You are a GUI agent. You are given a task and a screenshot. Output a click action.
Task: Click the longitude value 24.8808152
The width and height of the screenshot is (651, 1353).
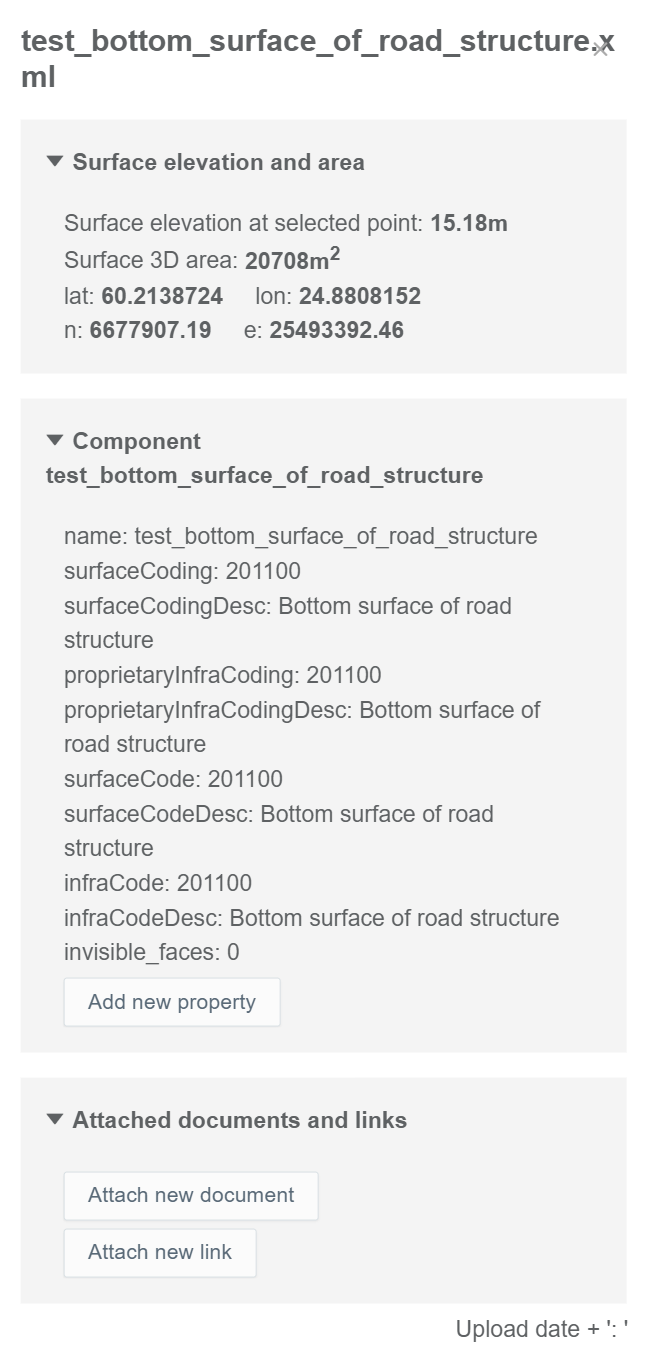pyautogui.click(x=359, y=297)
